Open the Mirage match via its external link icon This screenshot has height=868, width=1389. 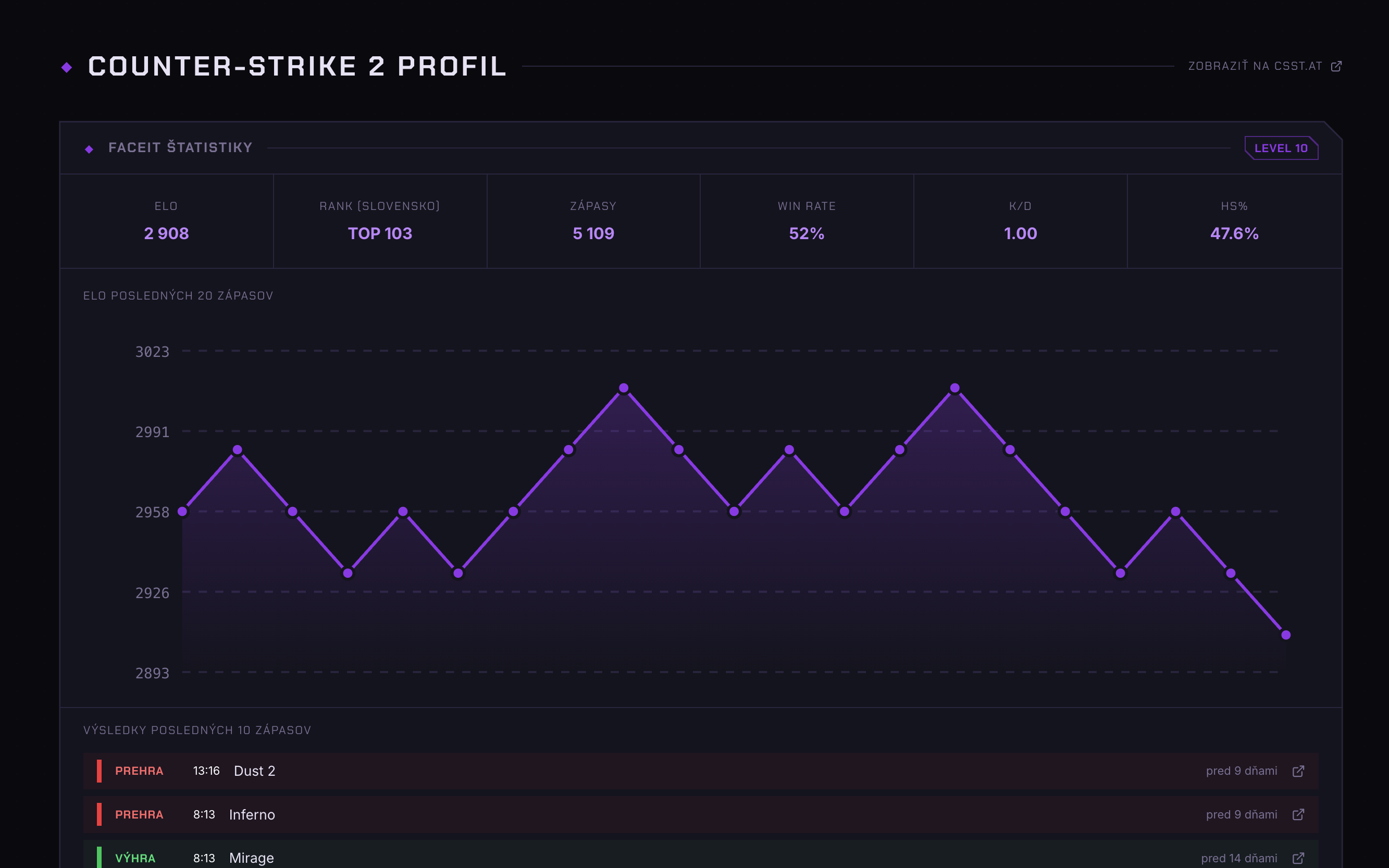pyautogui.click(x=1298, y=858)
